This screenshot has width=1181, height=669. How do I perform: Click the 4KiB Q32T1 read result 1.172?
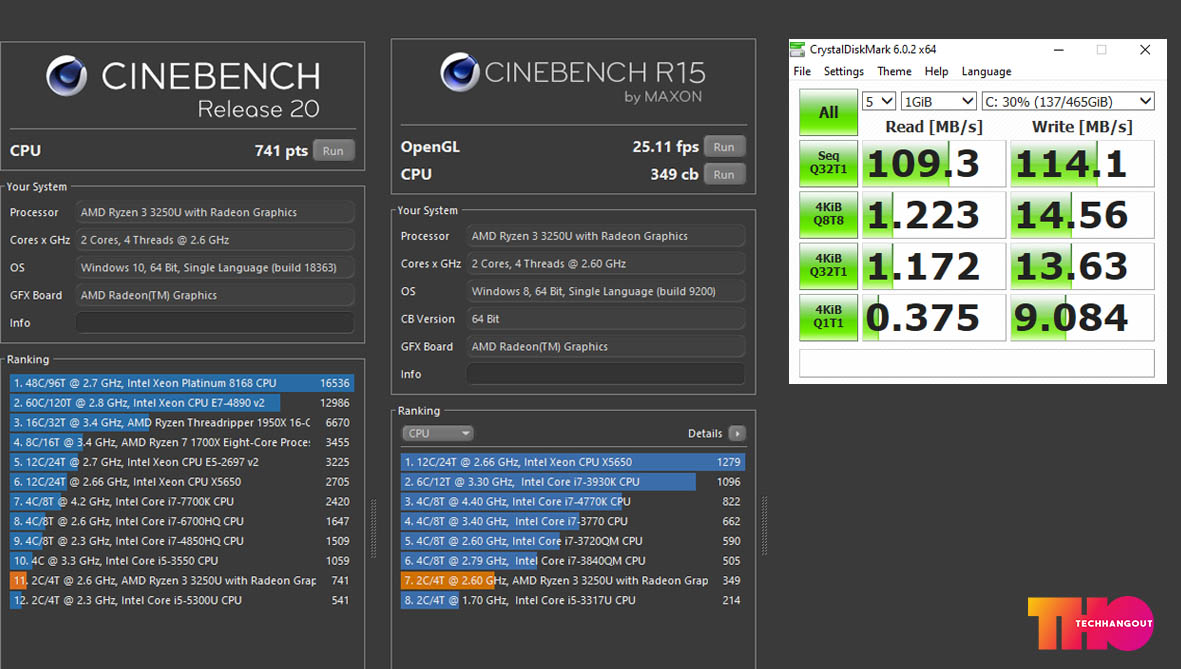[x=933, y=266]
